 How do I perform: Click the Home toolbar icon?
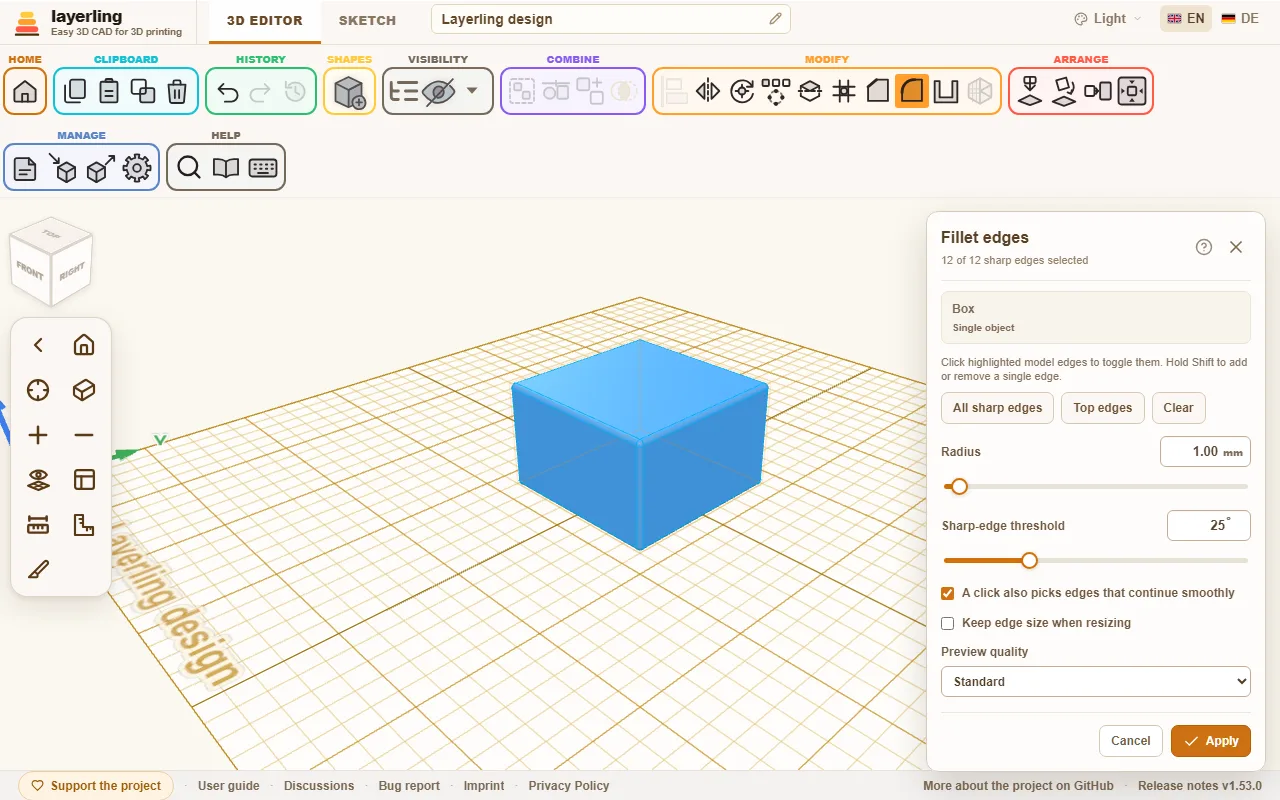click(x=25, y=92)
